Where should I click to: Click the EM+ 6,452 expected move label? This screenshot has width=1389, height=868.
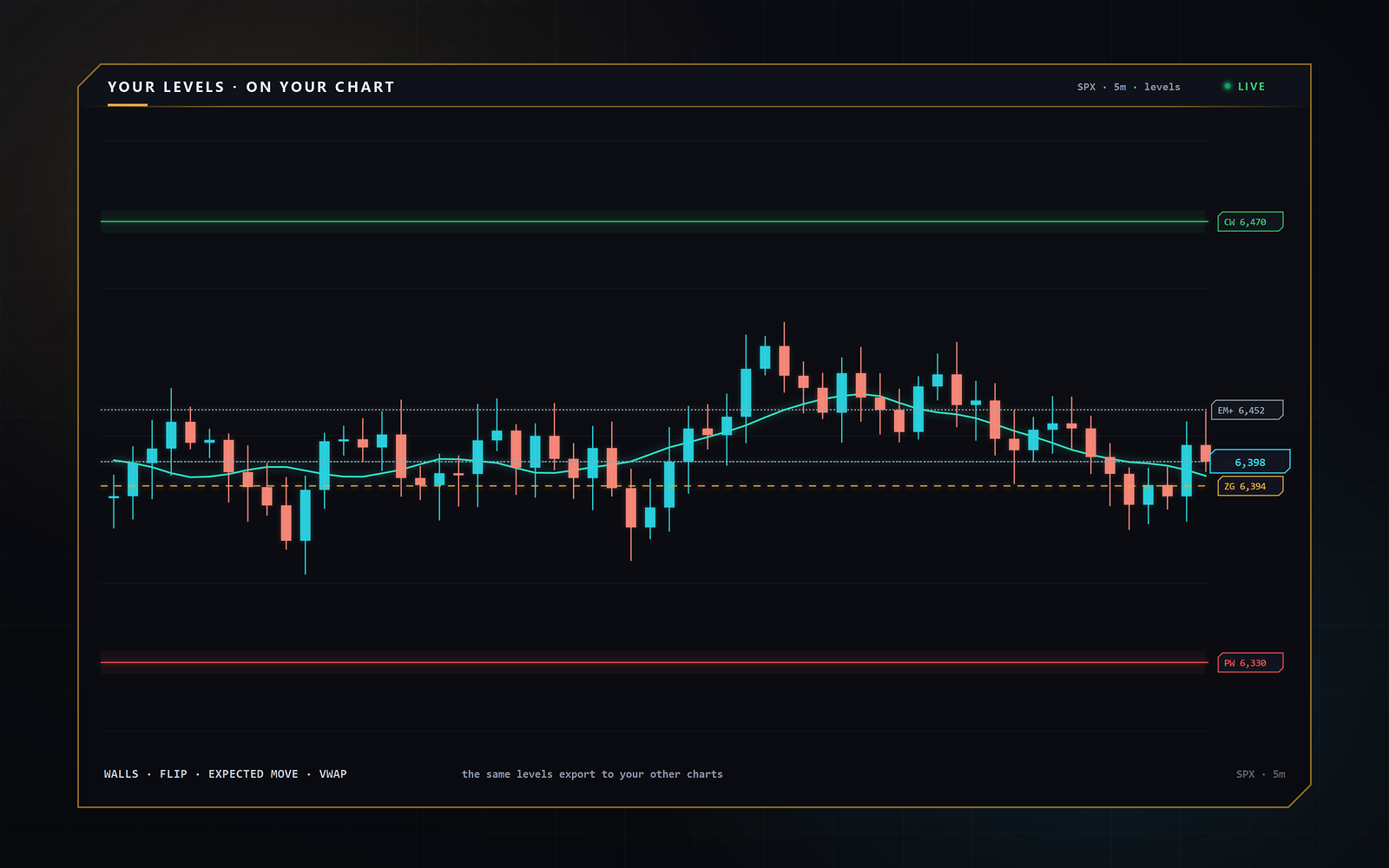[x=1247, y=411]
